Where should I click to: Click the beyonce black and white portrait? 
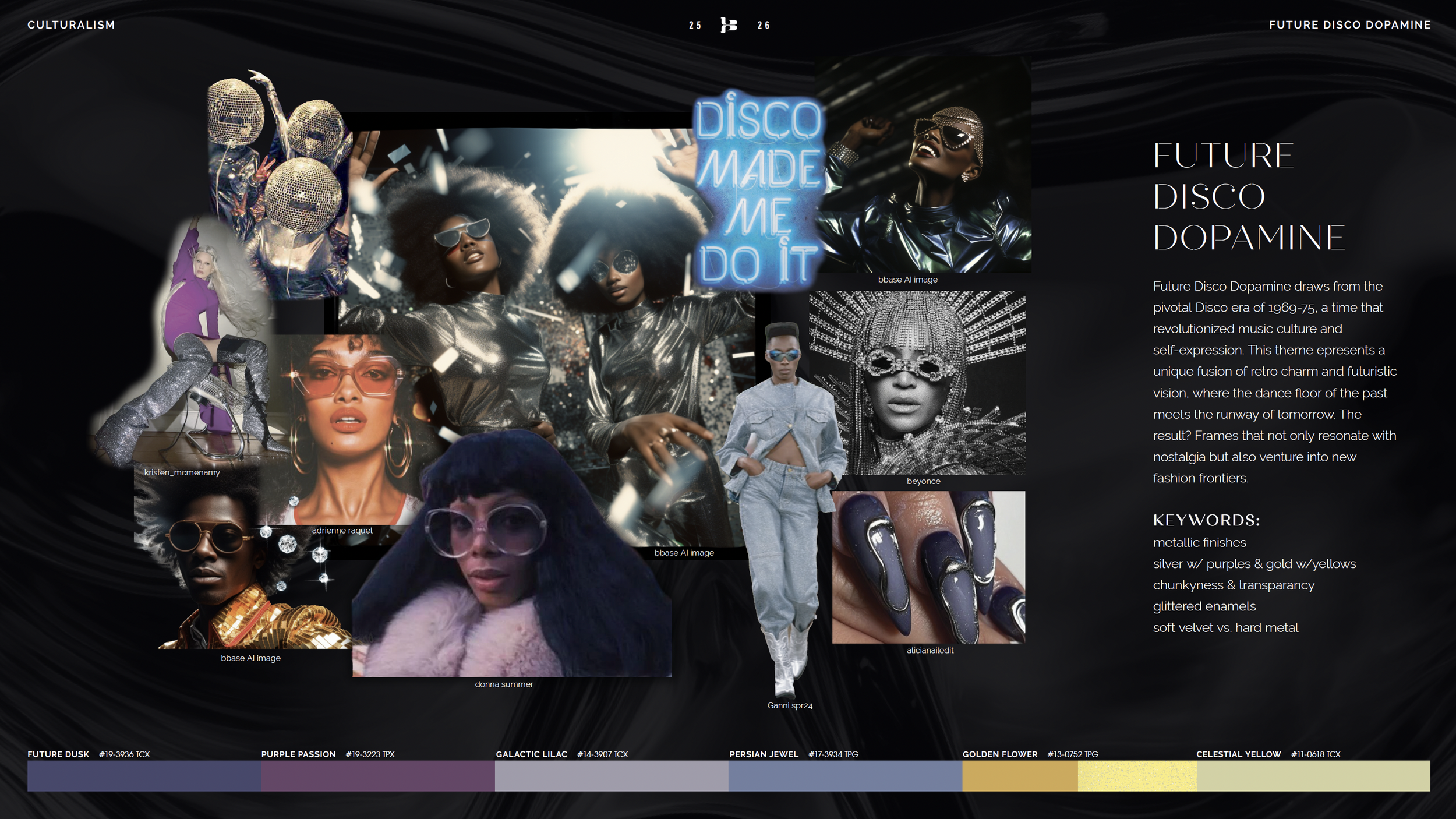coord(917,383)
